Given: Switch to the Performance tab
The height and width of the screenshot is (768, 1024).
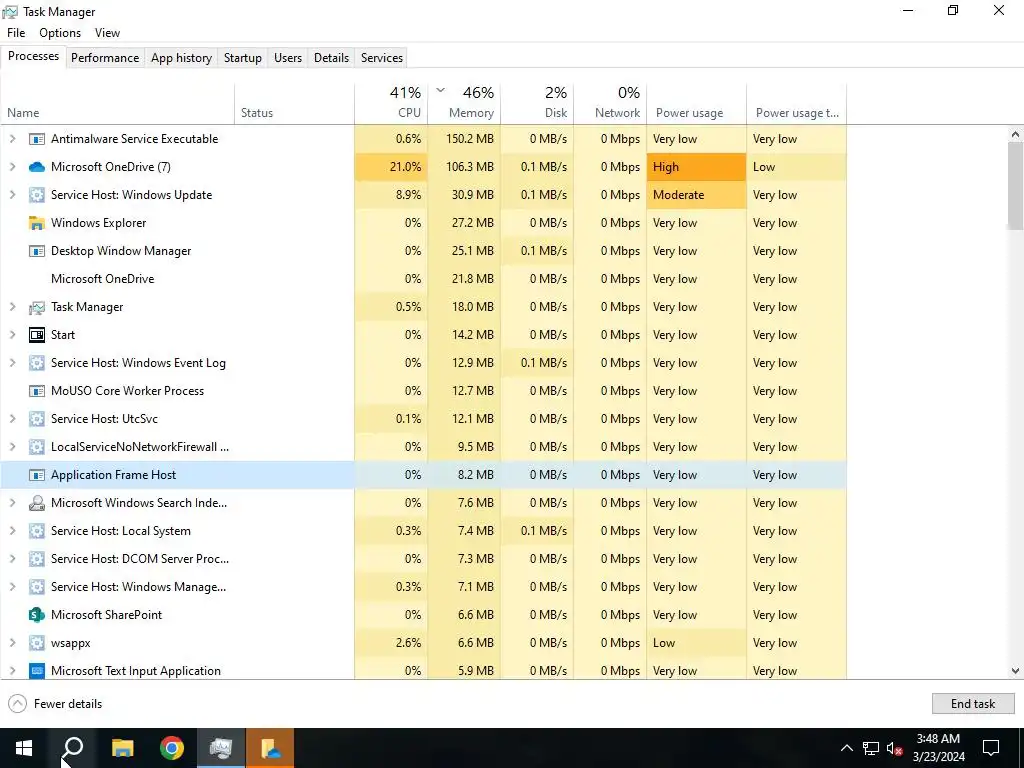Looking at the screenshot, I should coord(105,57).
